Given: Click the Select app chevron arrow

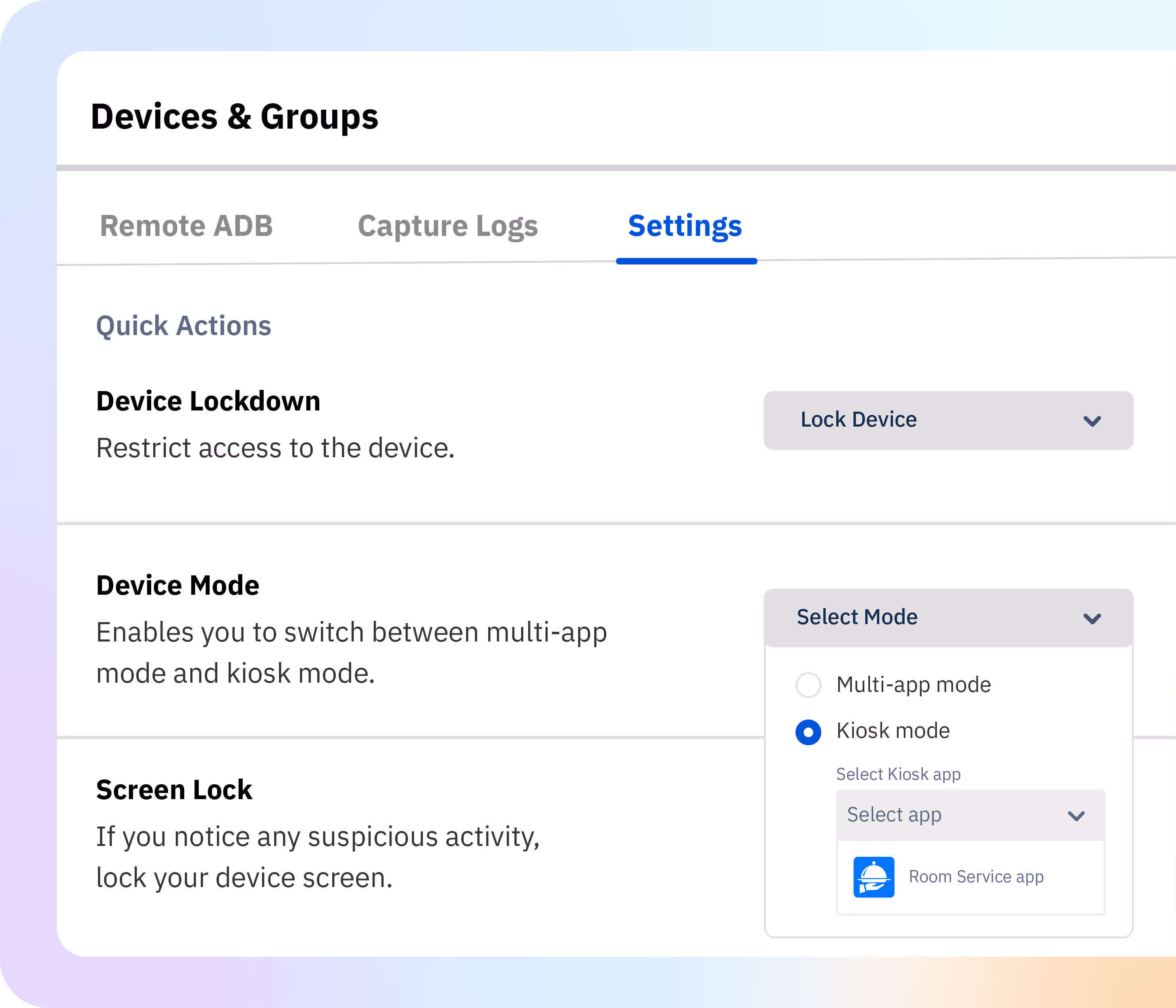Looking at the screenshot, I should pos(1076,816).
